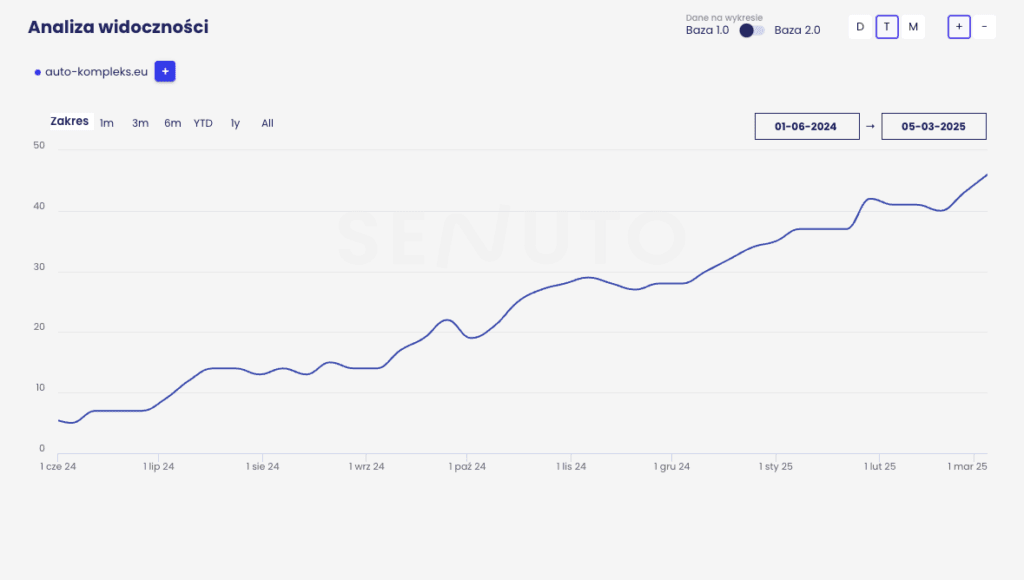Screen dimensions: 1024x580
Task: Select monthly granularity M
Action: 913,27
